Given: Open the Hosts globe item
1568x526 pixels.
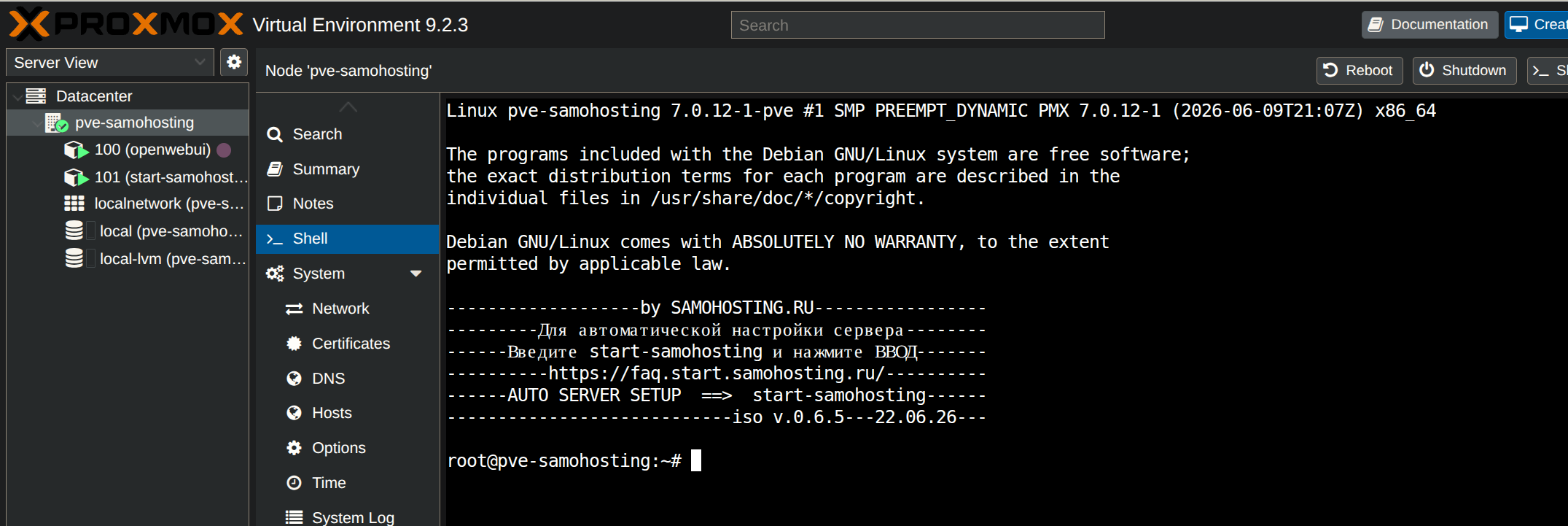Looking at the screenshot, I should coord(347,413).
